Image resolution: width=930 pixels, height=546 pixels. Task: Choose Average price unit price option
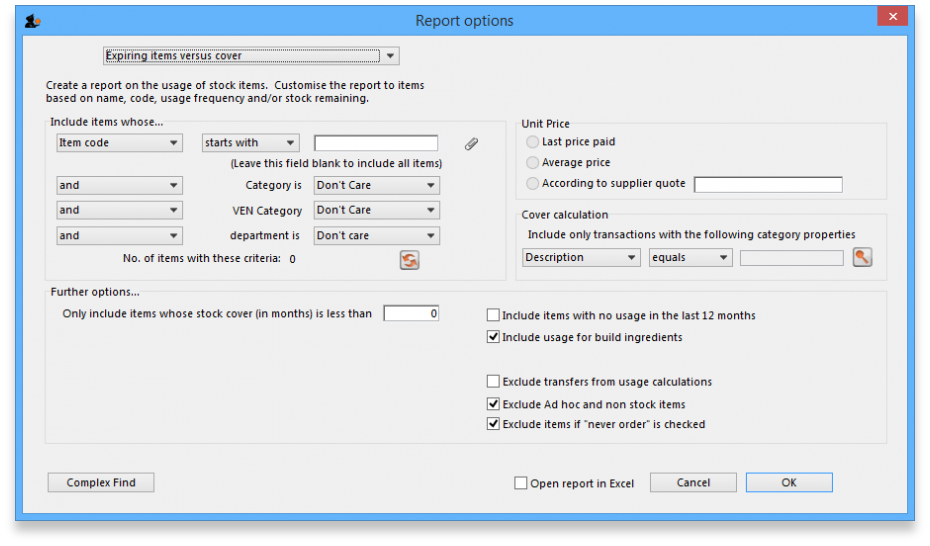[532, 162]
